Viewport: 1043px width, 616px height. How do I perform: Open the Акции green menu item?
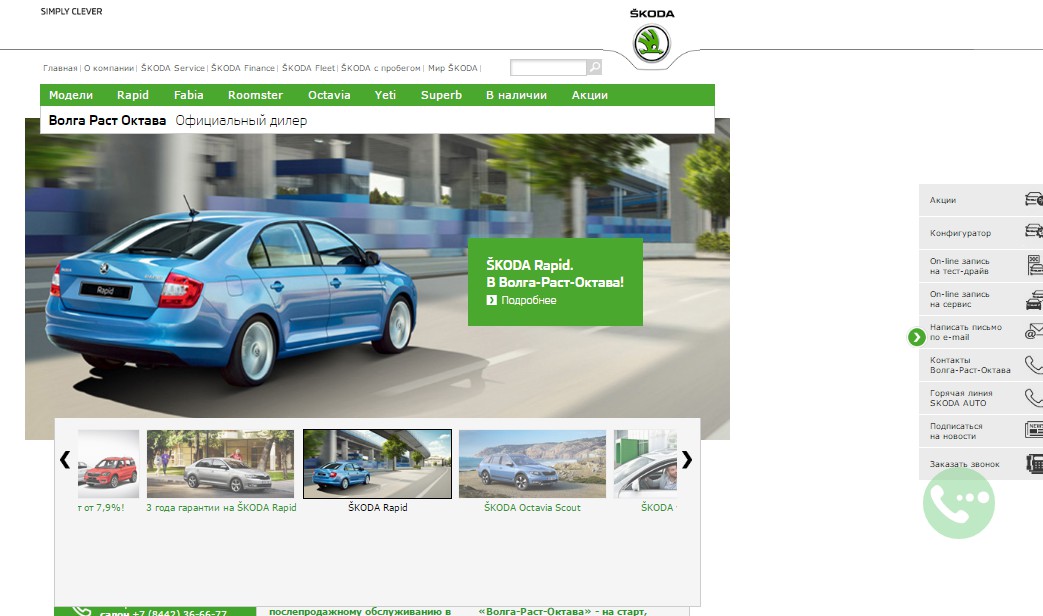[590, 95]
